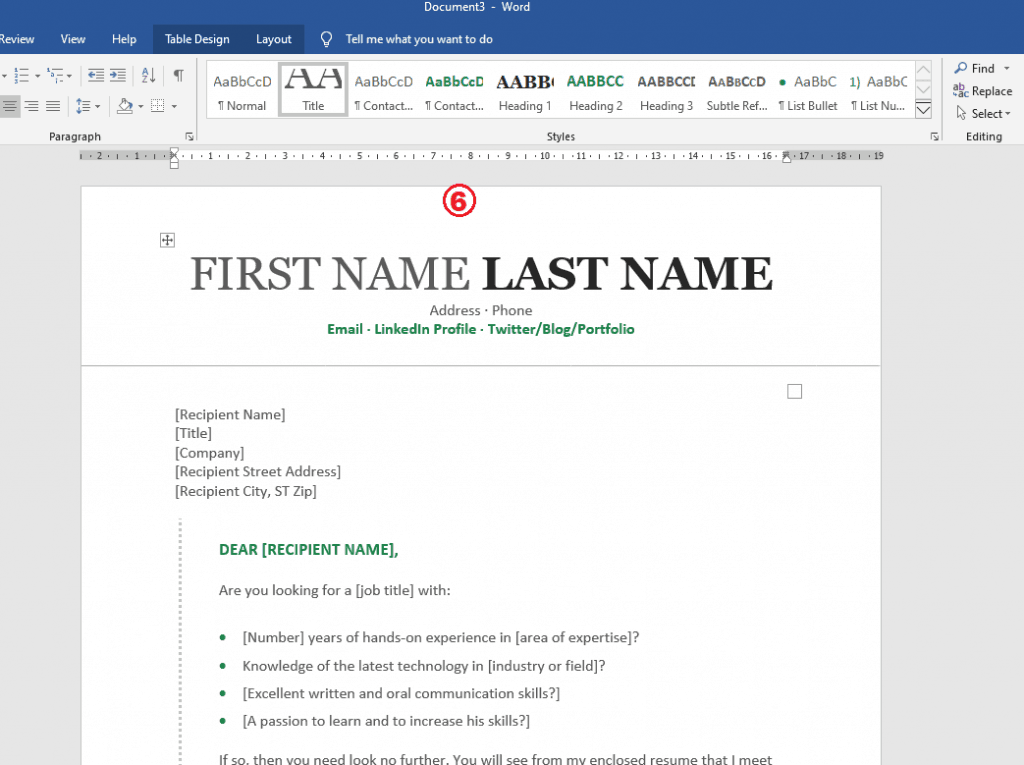Open the Help tab

point(124,39)
